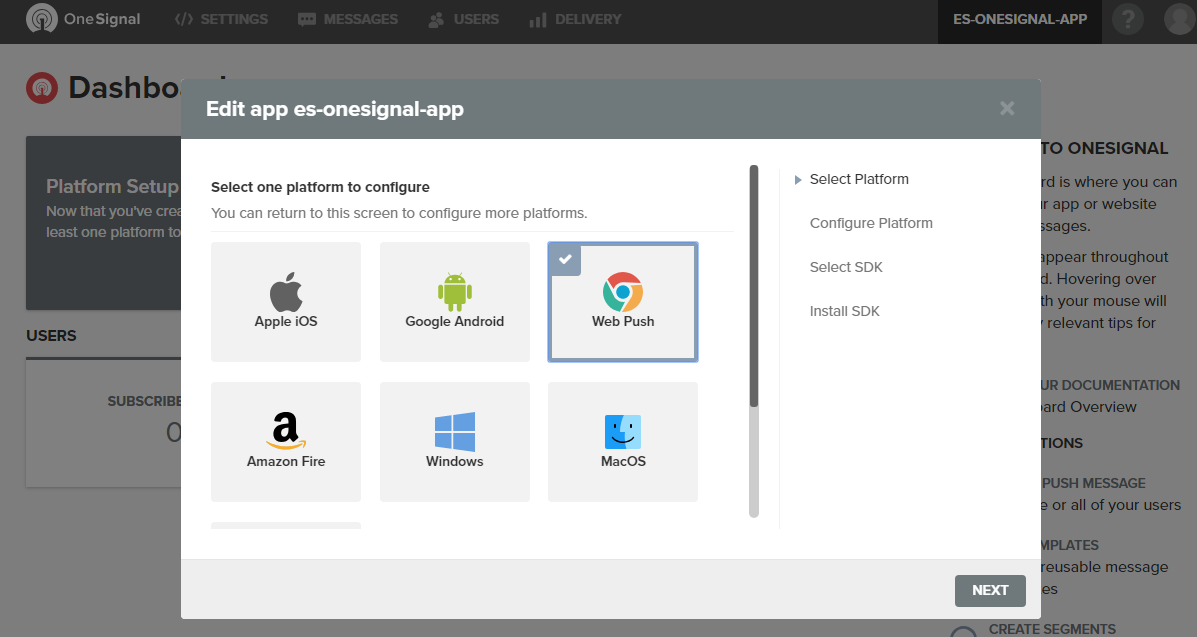Click the USERS section heading on Dashboard

(51, 335)
